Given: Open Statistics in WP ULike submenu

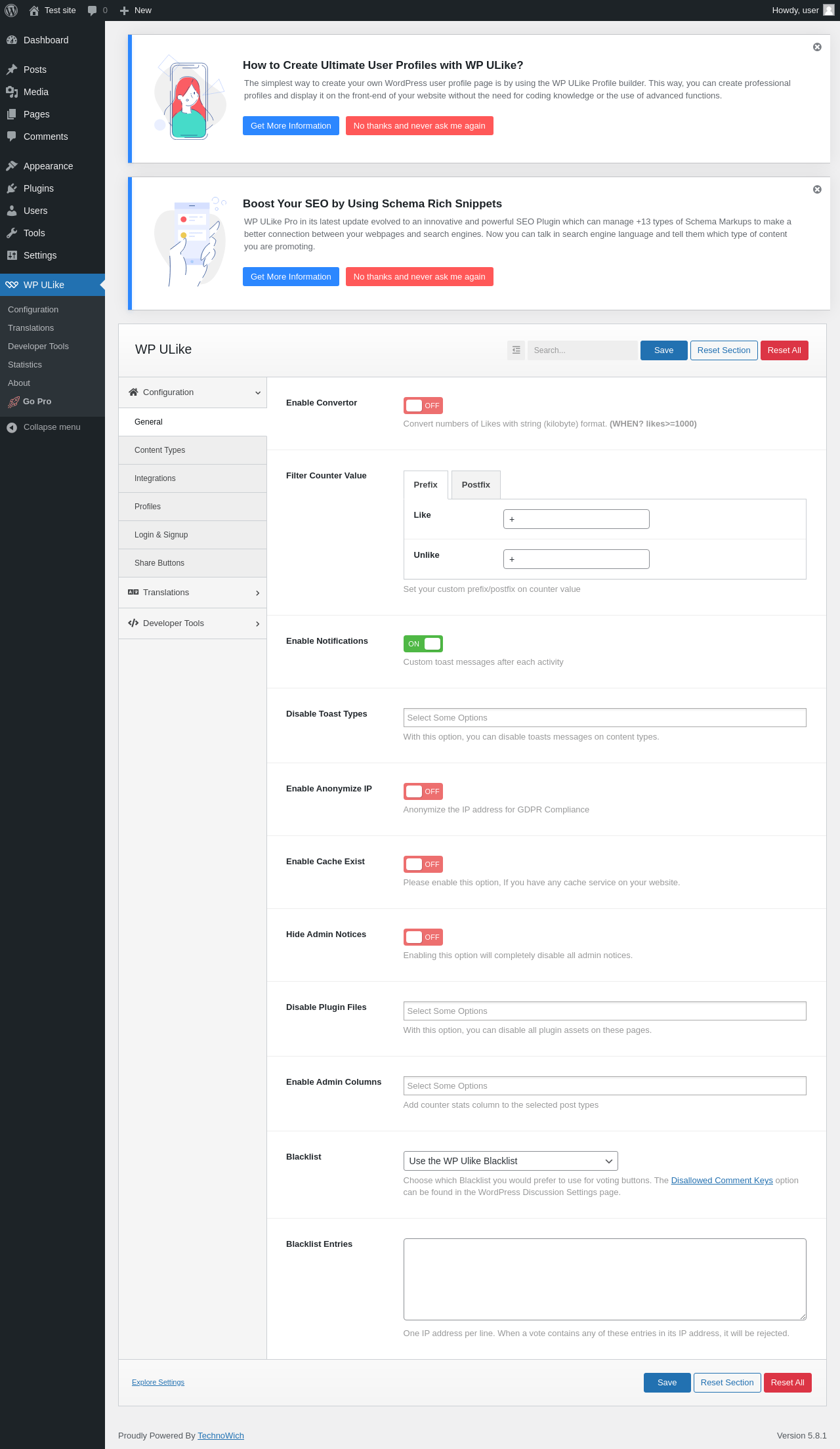Looking at the screenshot, I should point(25,365).
